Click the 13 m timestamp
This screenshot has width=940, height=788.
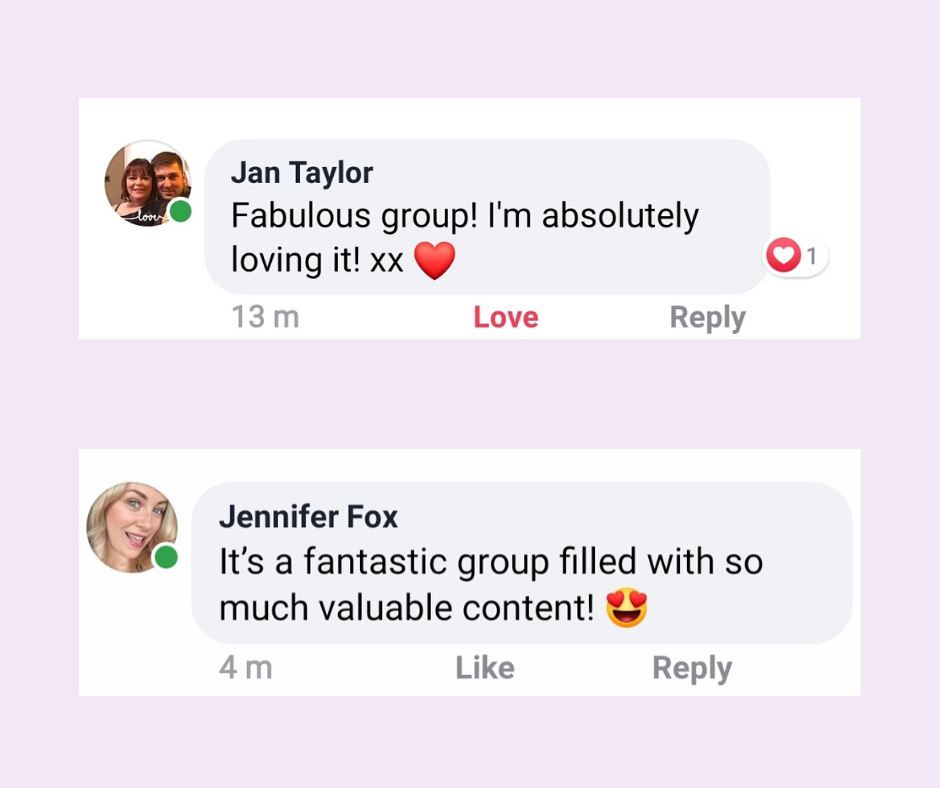(265, 317)
